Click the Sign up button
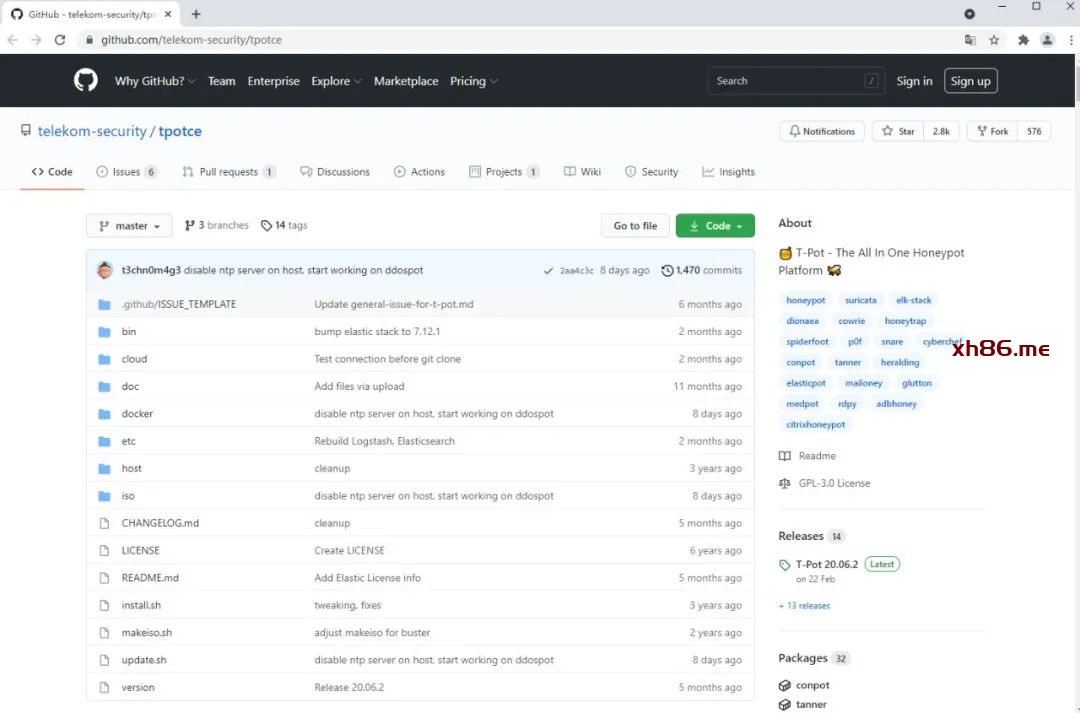This screenshot has height=713, width=1080. (x=970, y=81)
